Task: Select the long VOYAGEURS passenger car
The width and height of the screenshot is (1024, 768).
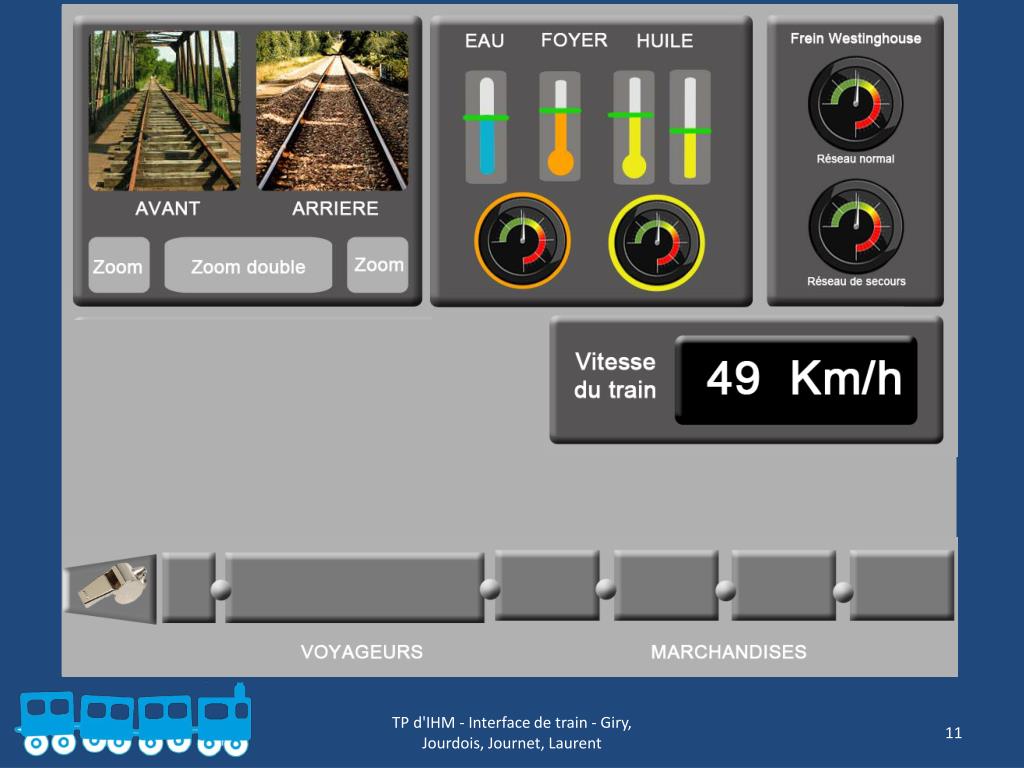Action: (x=355, y=587)
